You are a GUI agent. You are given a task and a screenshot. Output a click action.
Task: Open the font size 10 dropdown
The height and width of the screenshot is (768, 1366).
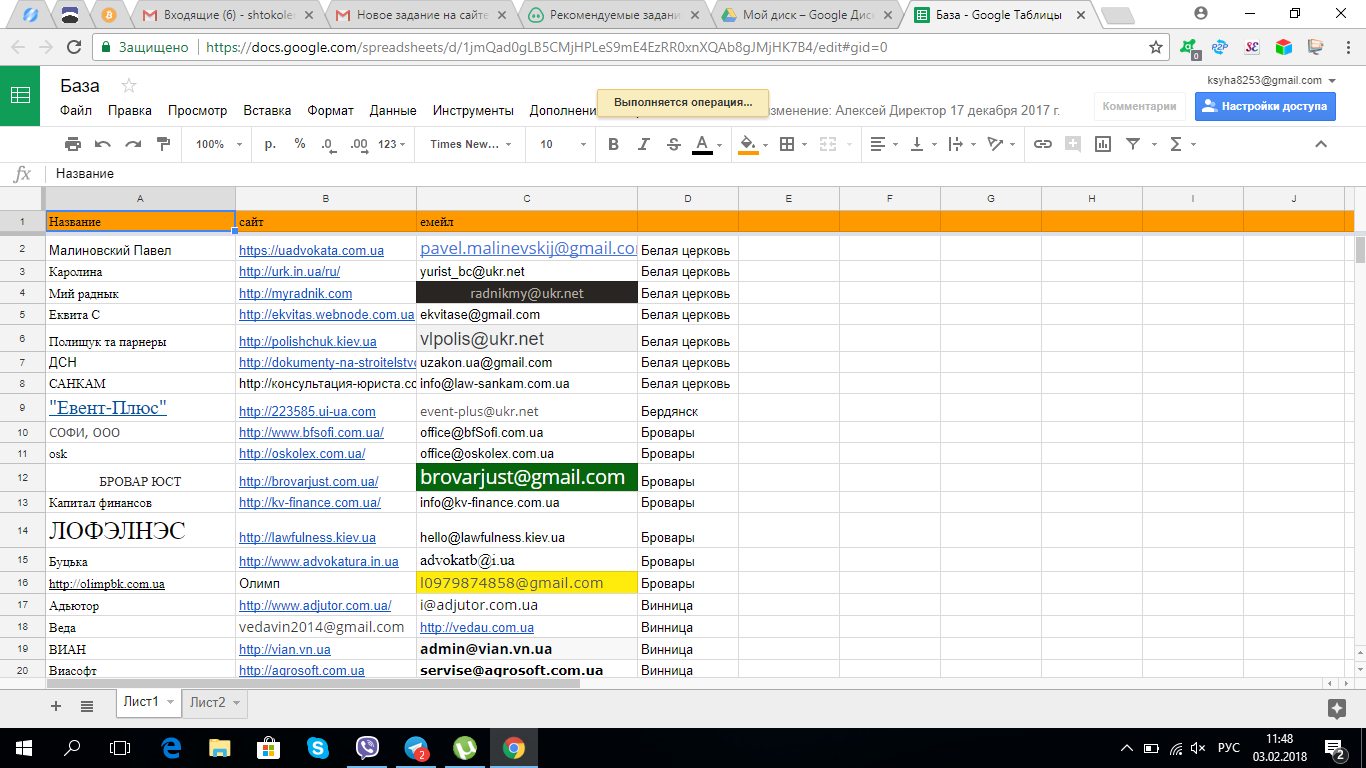[563, 144]
